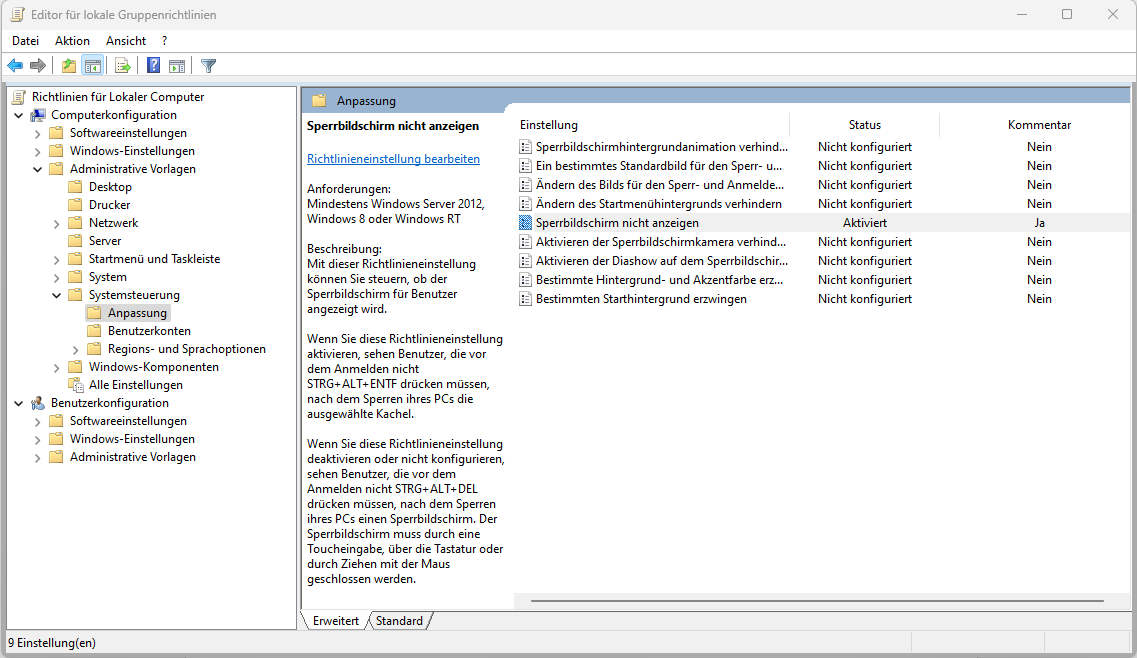This screenshot has height=658, width=1137.
Task: Click the Forward arrow toolbar icon
Action: click(x=38, y=66)
